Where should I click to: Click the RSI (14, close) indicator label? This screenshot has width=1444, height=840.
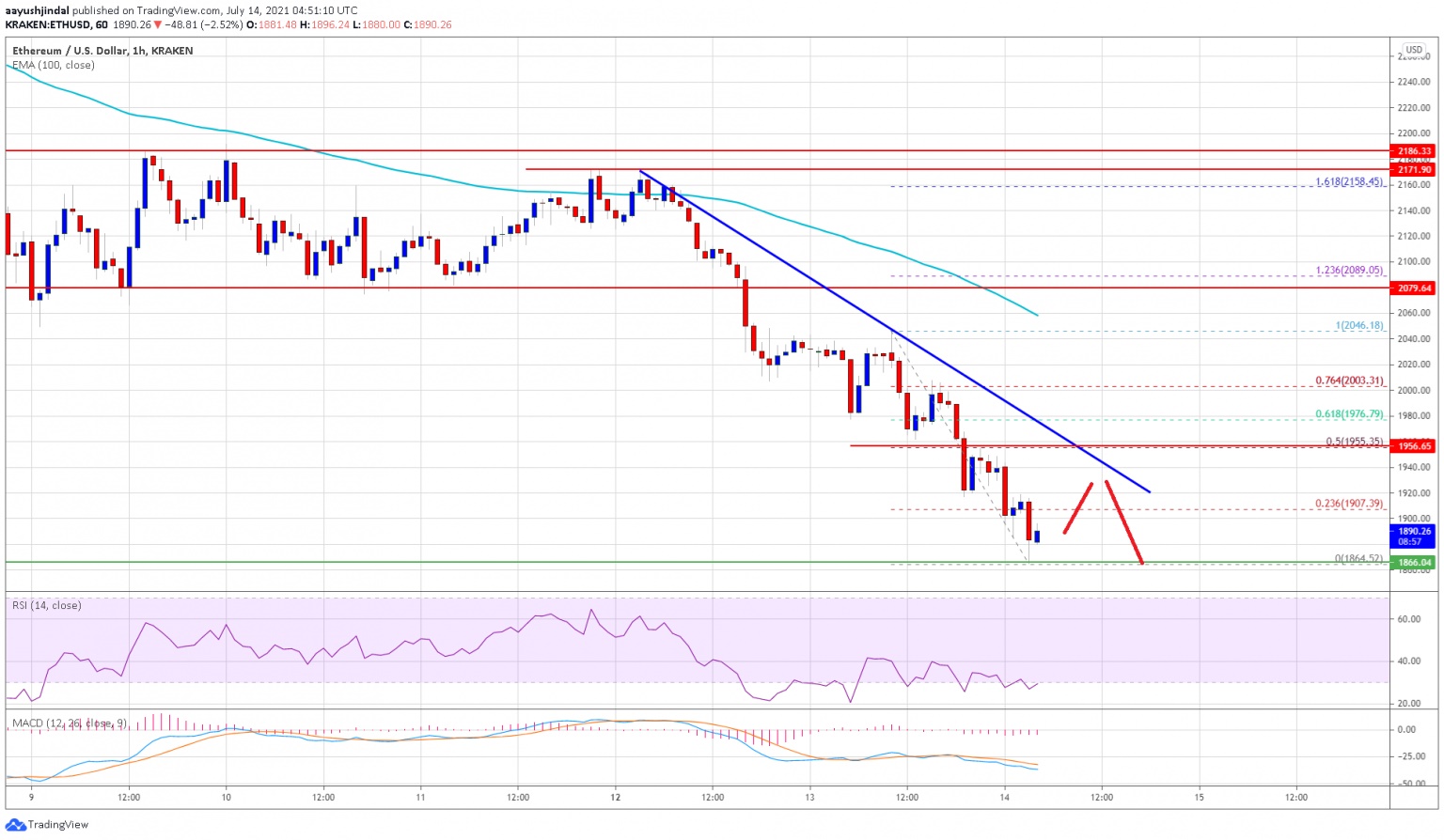(x=47, y=605)
